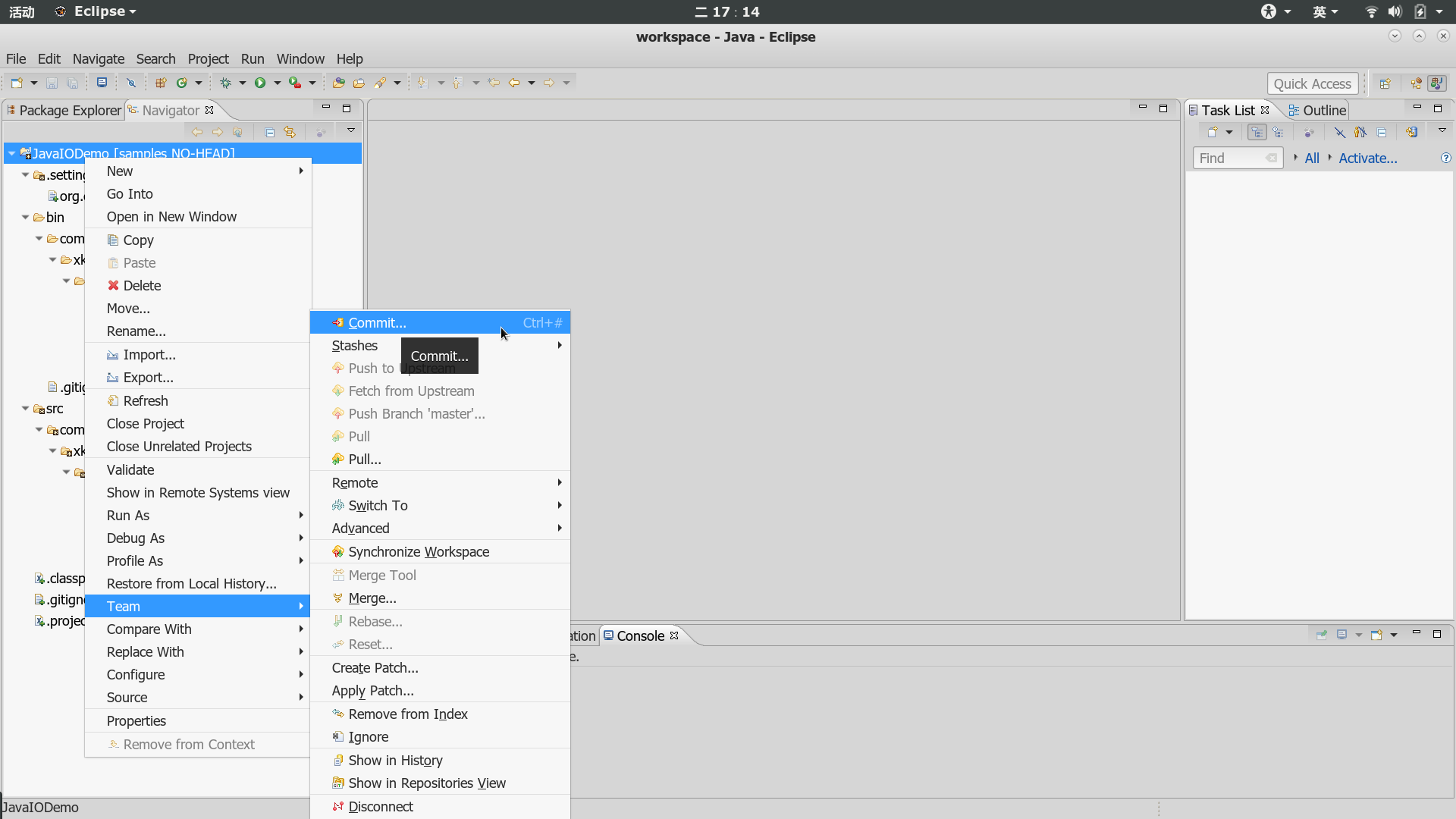
Task: Click the Last Edit Location icon
Action: (x=494, y=83)
